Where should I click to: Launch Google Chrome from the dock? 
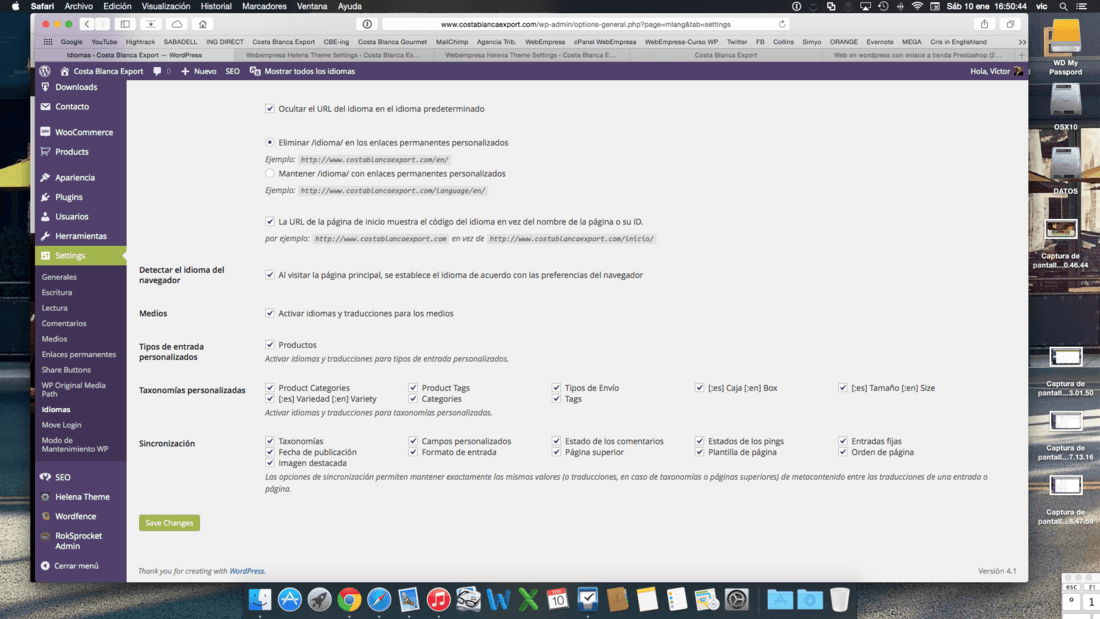point(349,599)
